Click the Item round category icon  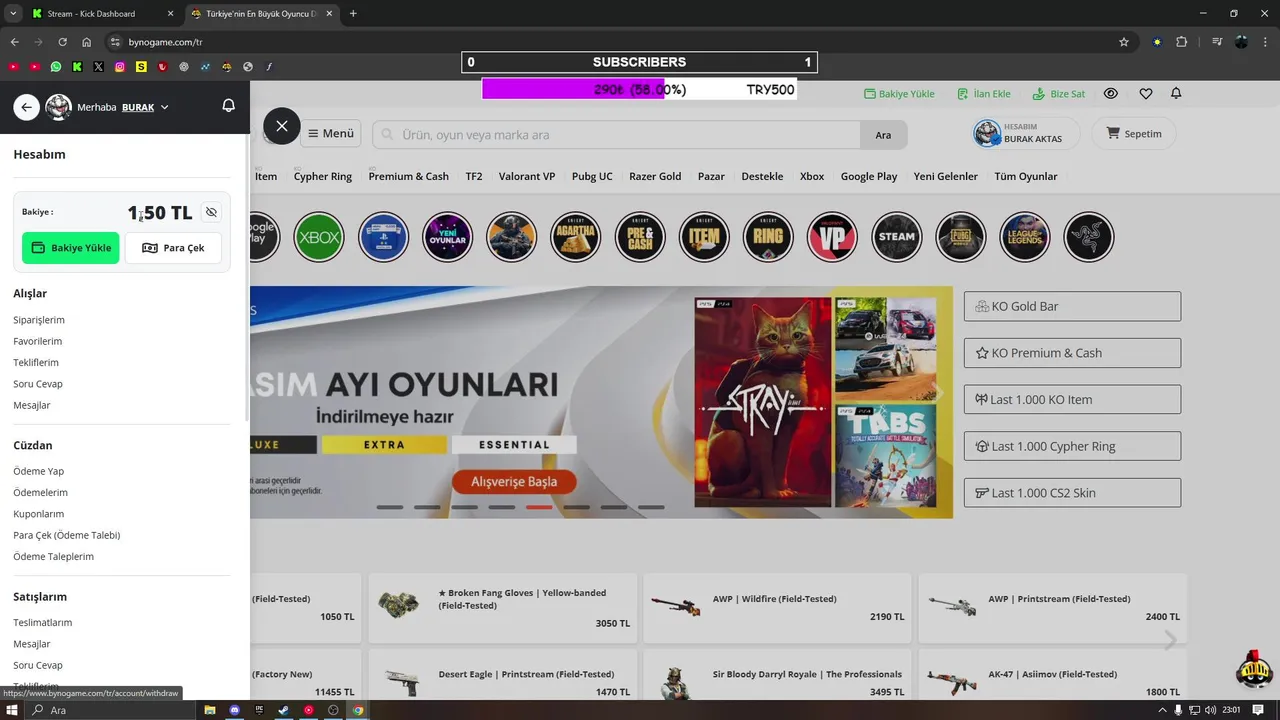(704, 237)
